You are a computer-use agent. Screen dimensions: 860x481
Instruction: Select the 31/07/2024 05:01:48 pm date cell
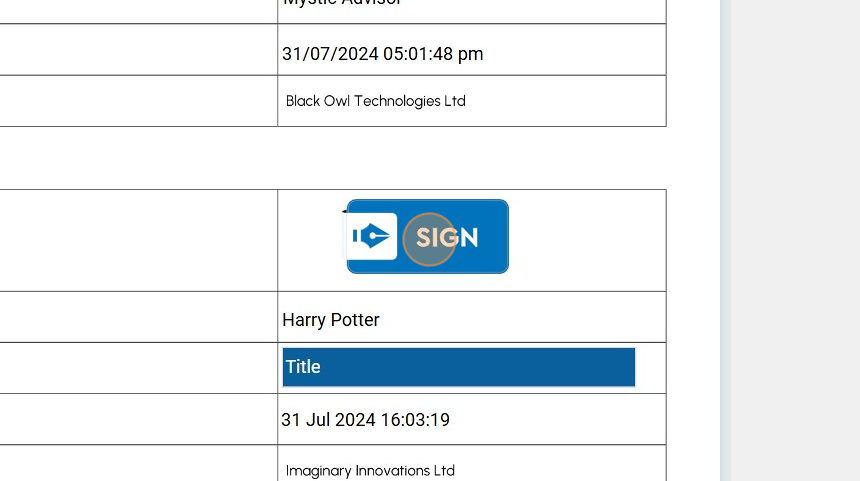(x=382, y=54)
